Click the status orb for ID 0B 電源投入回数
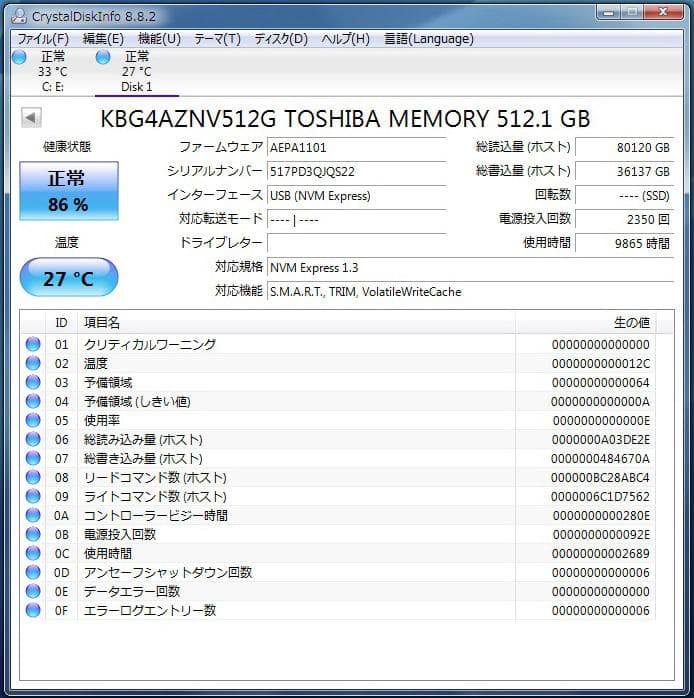 click(33, 534)
